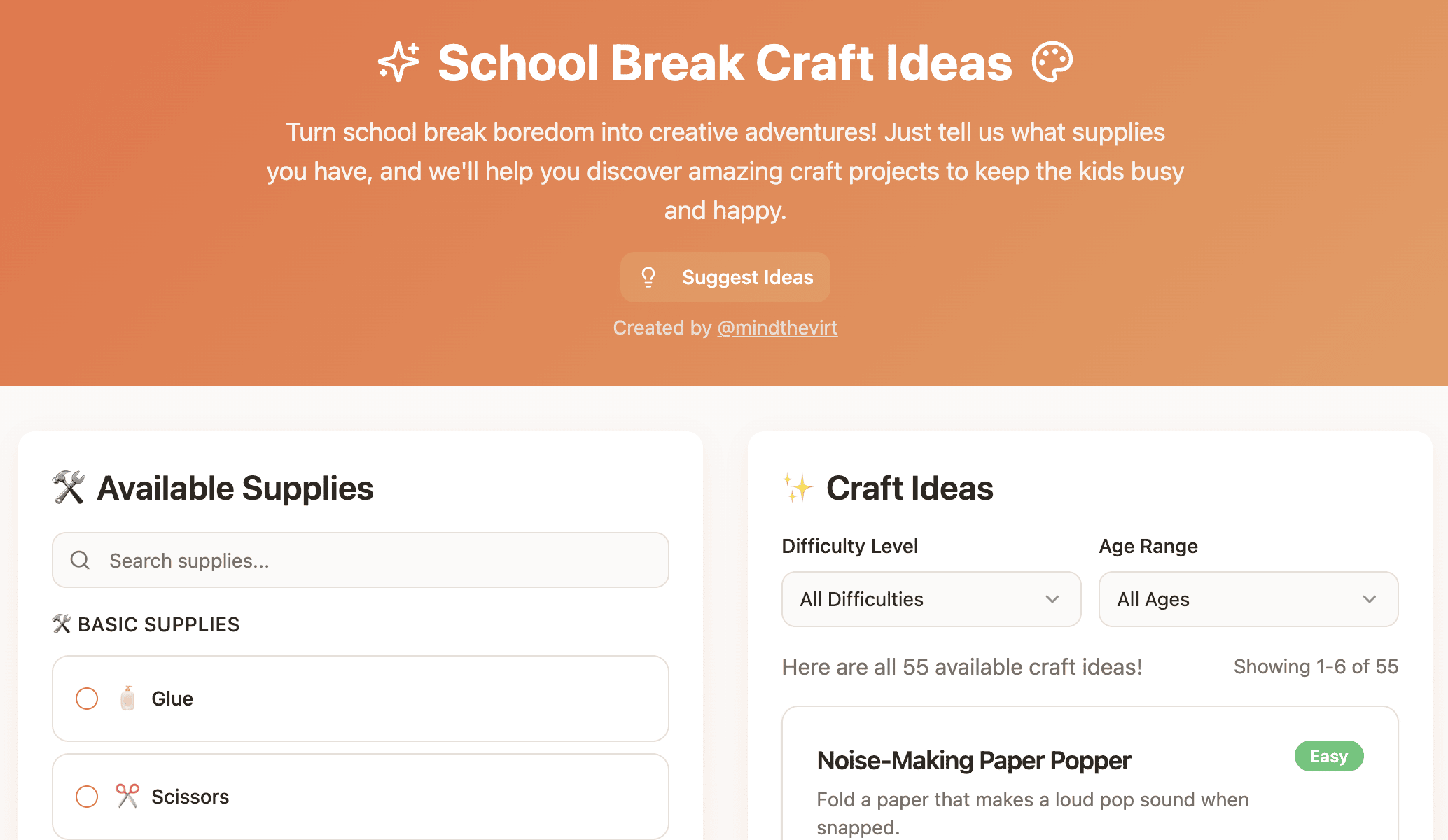Select the Glue supply checkbox

coord(87,698)
